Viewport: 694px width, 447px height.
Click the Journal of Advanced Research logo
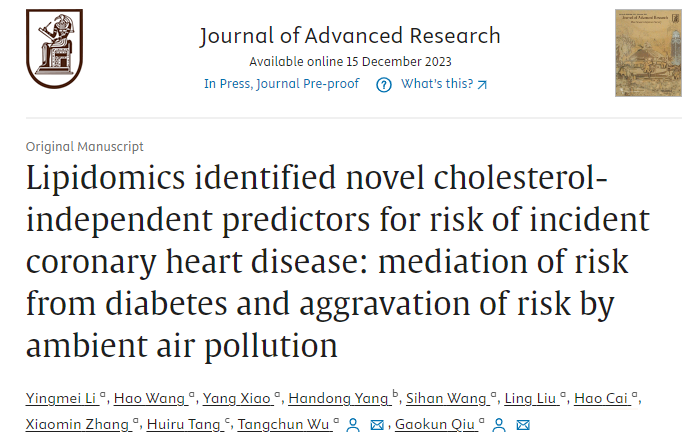pos(55,54)
